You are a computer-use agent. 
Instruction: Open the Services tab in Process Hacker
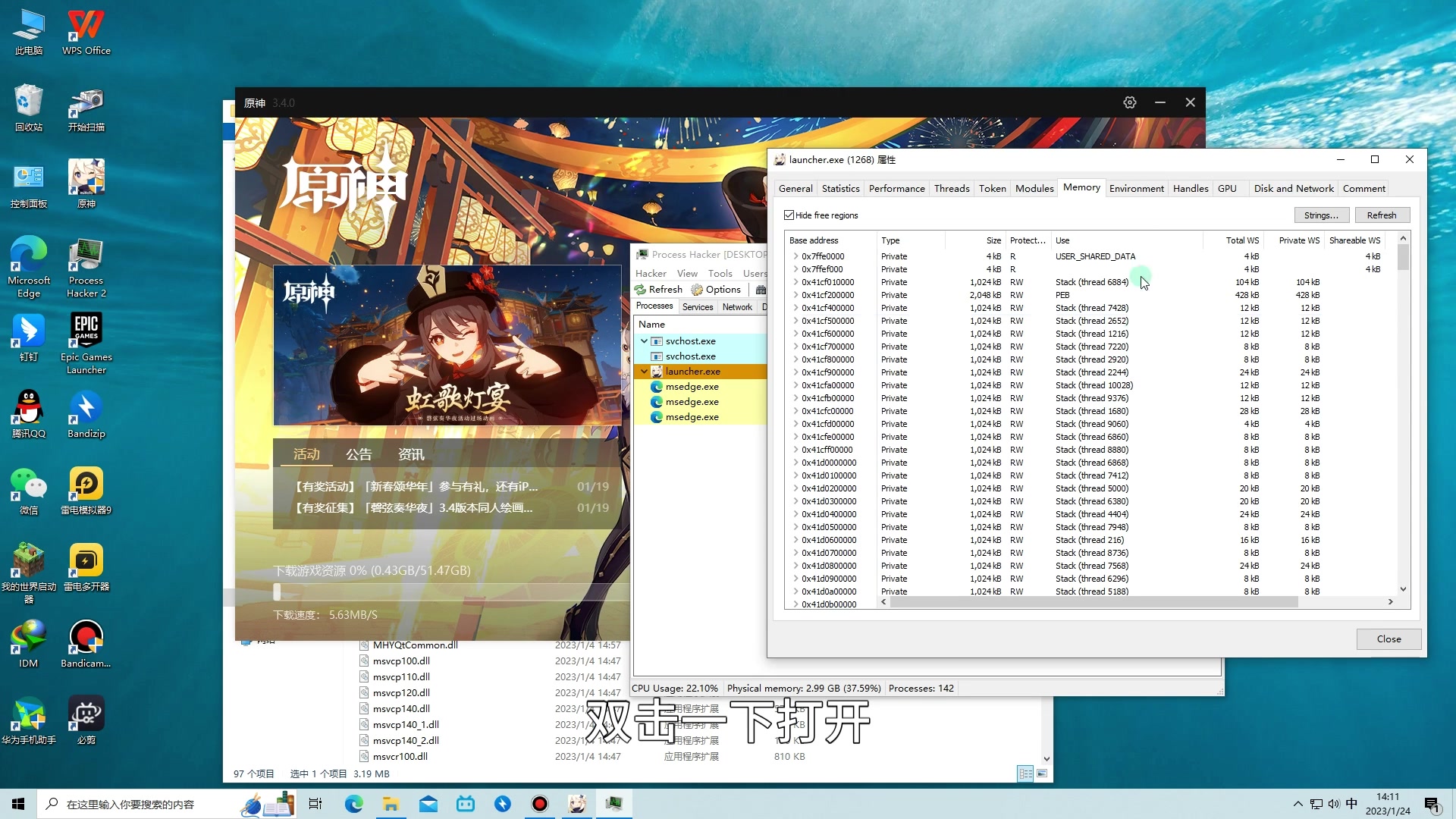(x=698, y=307)
